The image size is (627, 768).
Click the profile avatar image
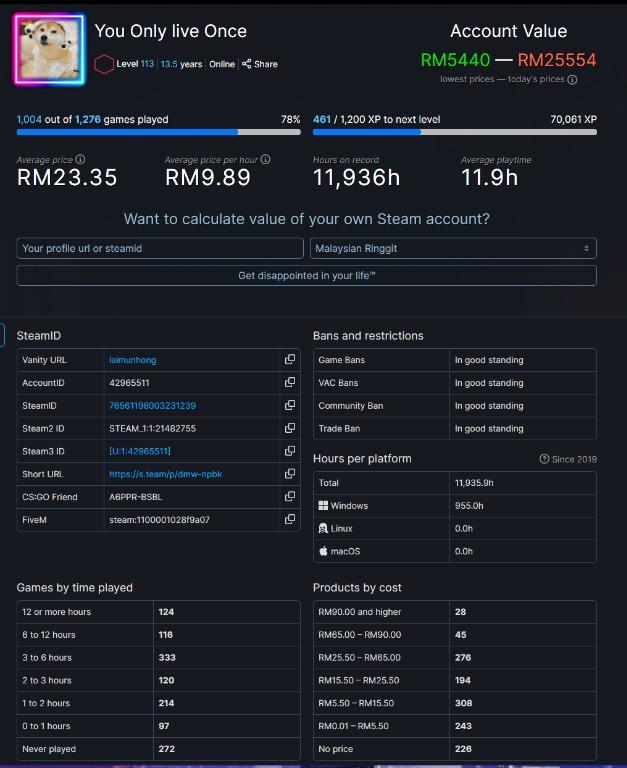click(x=49, y=50)
